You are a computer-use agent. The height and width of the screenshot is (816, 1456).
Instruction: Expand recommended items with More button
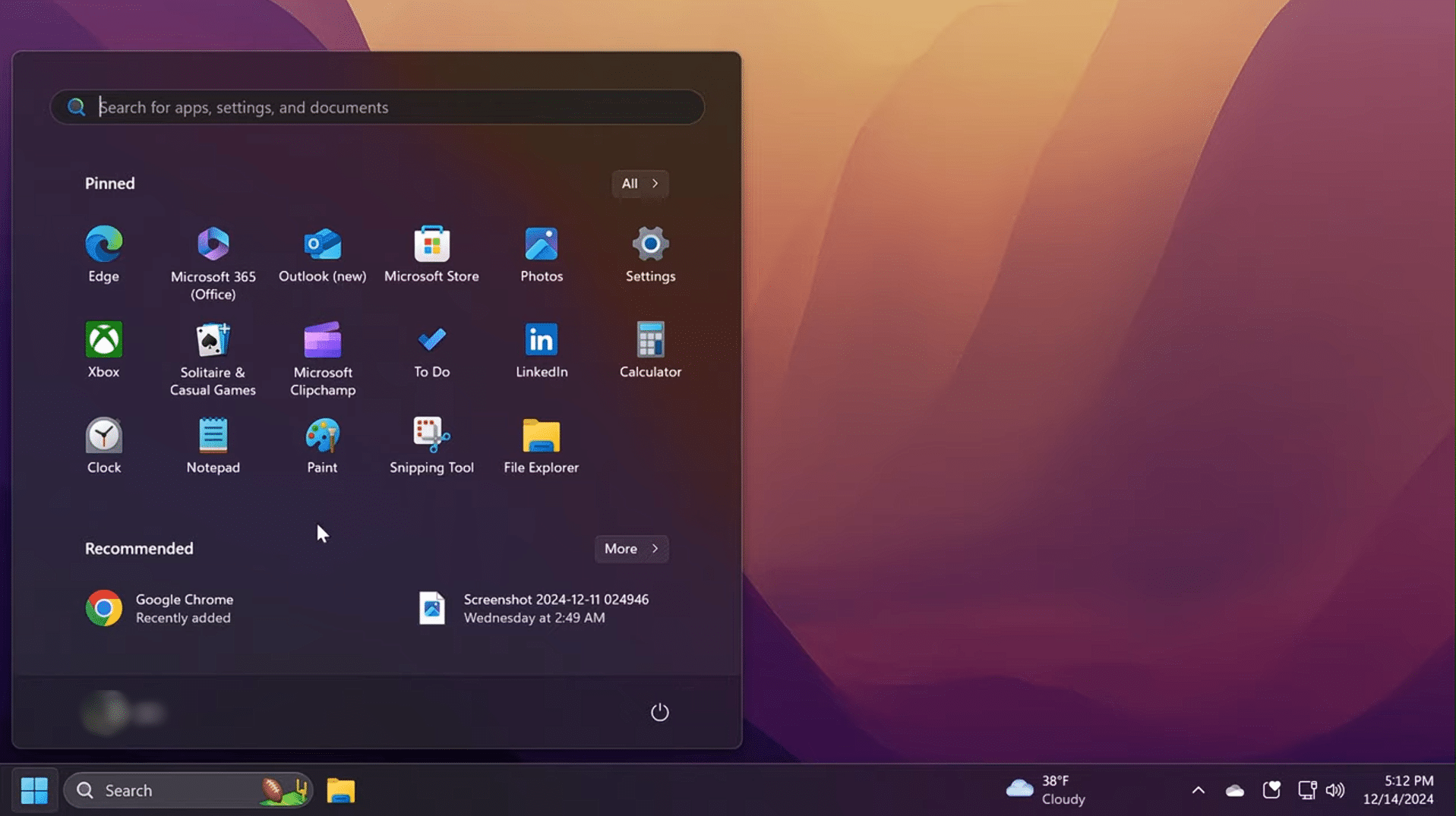(x=631, y=549)
